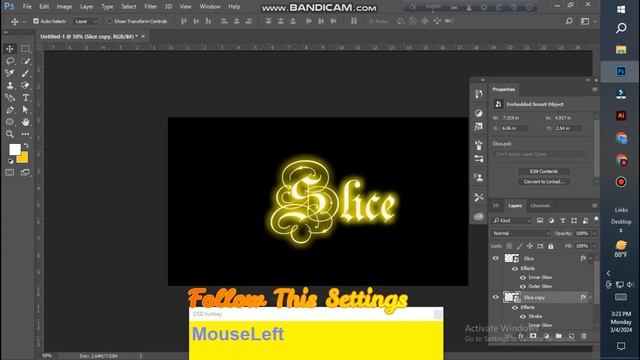Image resolution: width=640 pixels, height=360 pixels.
Task: Select the Lasso tool
Action: [10, 61]
